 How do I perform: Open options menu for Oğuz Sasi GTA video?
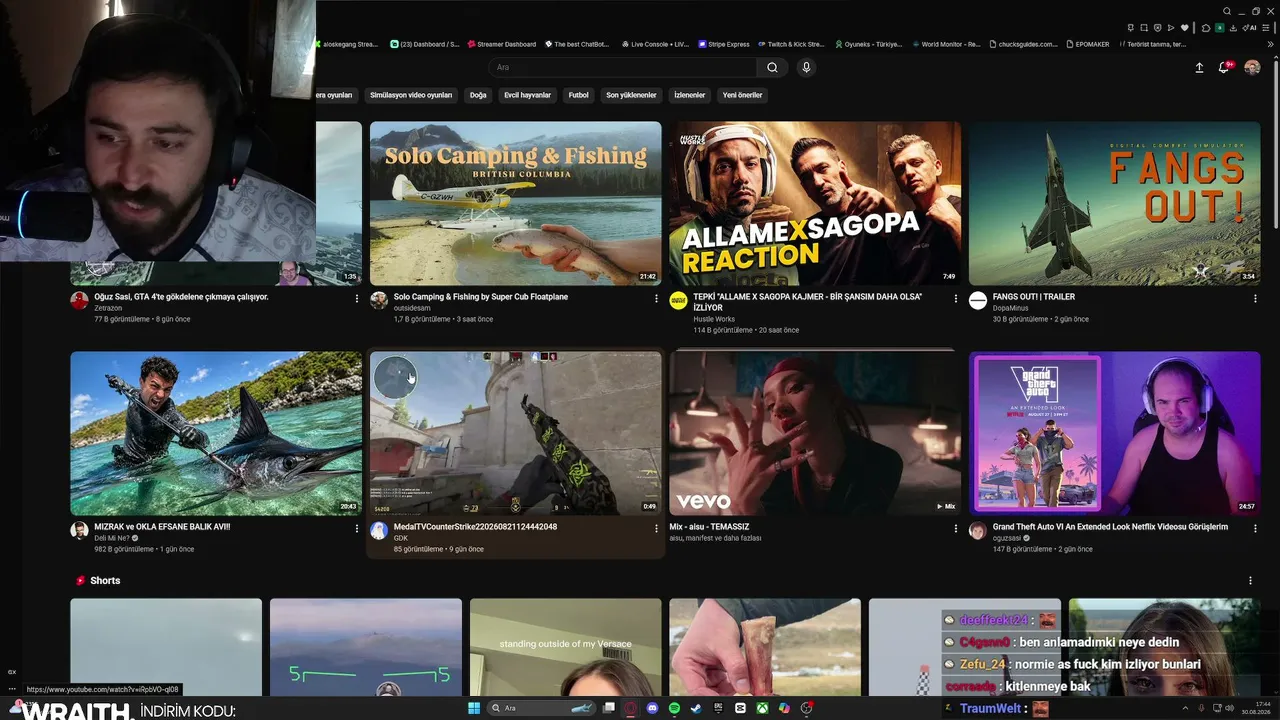pos(357,298)
